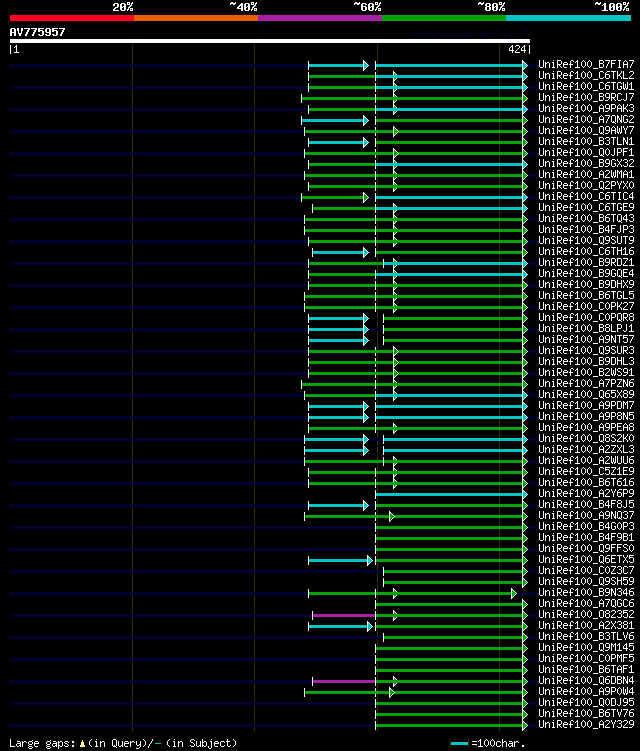Click the cyan alignment bar in UniRef100_A2Y6P9 row
640x751 pixels.
(450, 494)
